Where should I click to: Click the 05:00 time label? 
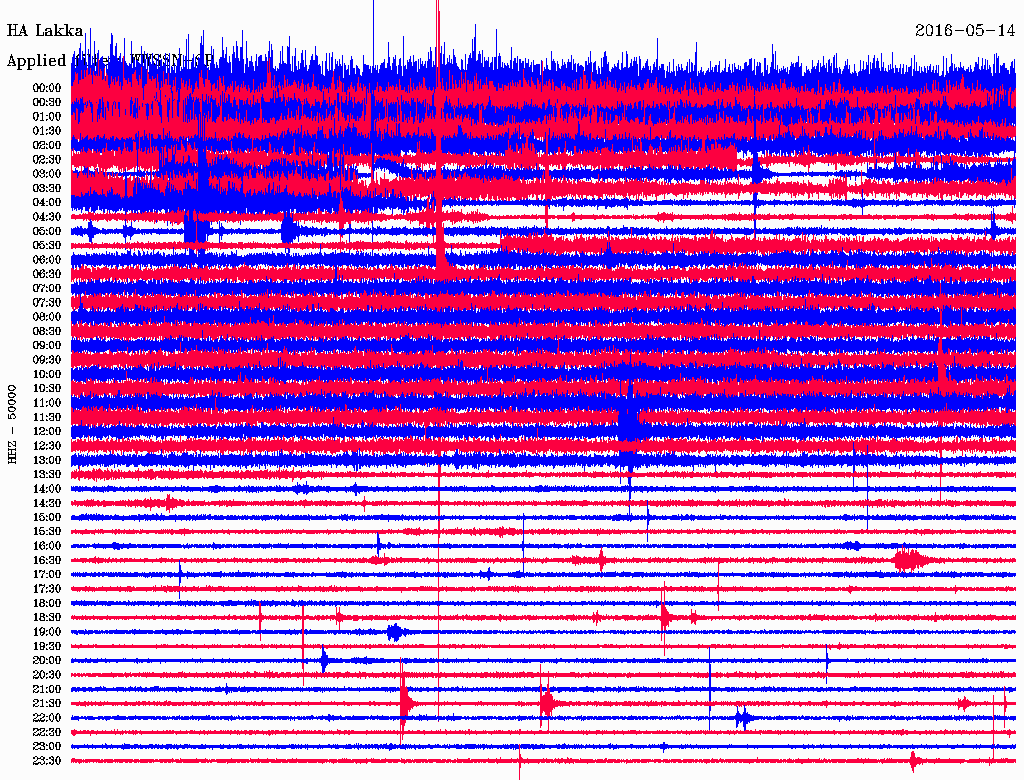(x=47, y=231)
